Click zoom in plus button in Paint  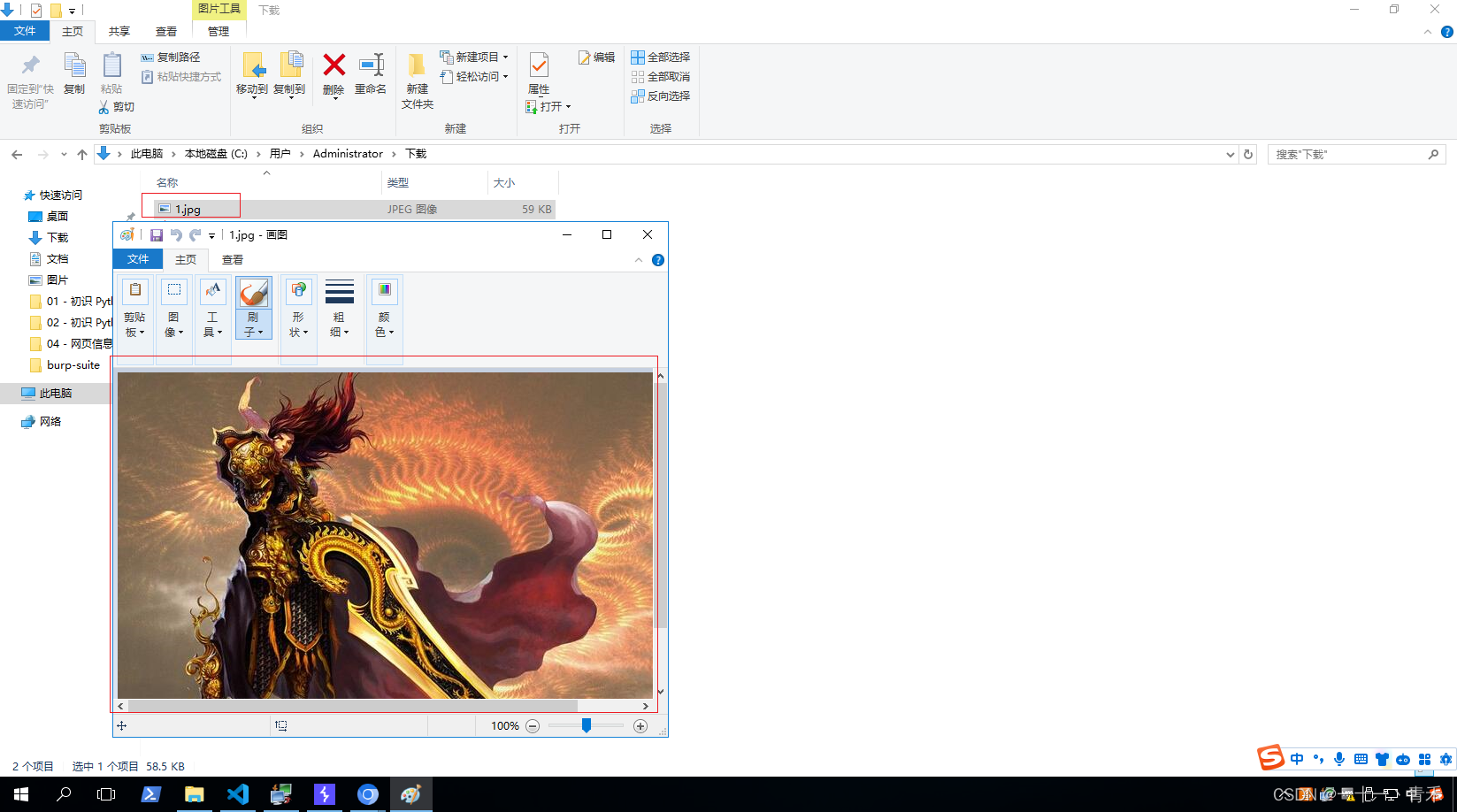[640, 726]
